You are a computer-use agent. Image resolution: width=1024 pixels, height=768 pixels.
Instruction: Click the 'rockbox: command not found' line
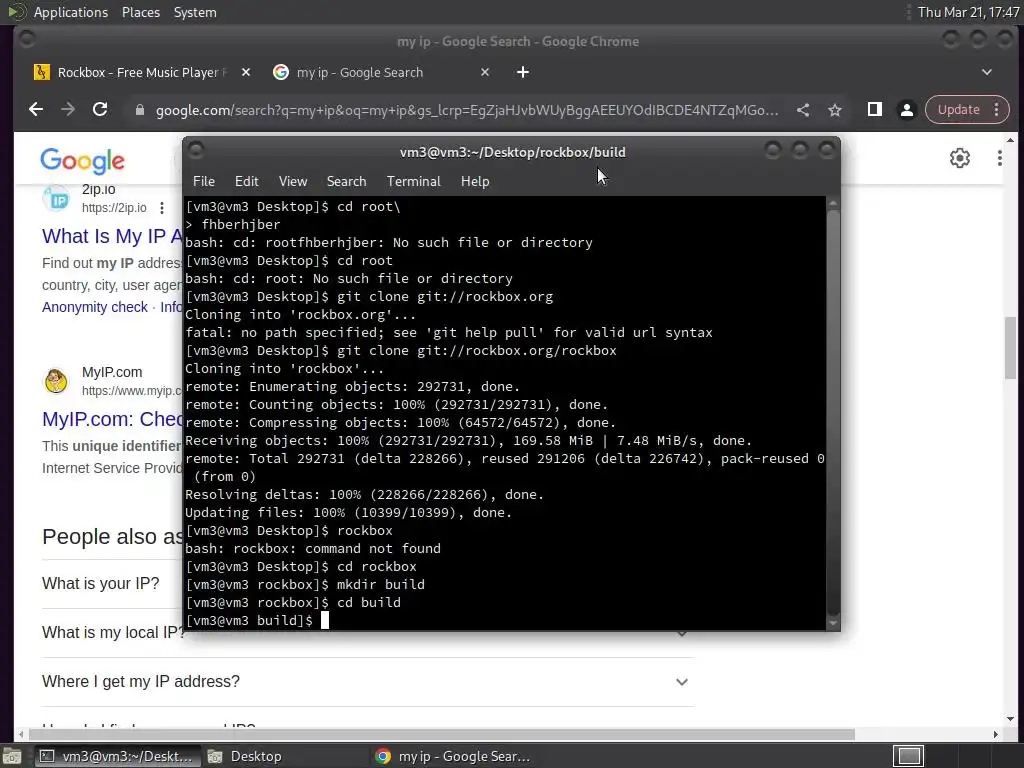[x=313, y=549]
